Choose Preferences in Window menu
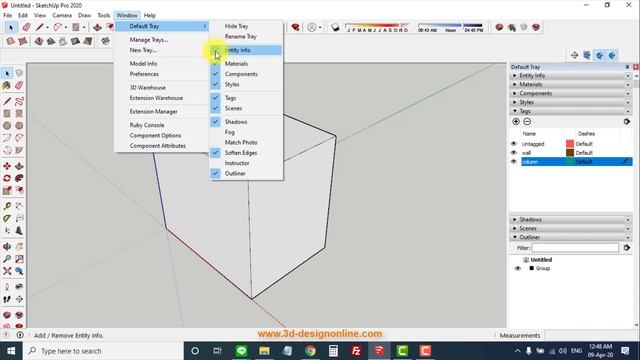Image resolution: width=640 pixels, height=360 pixels. point(144,74)
